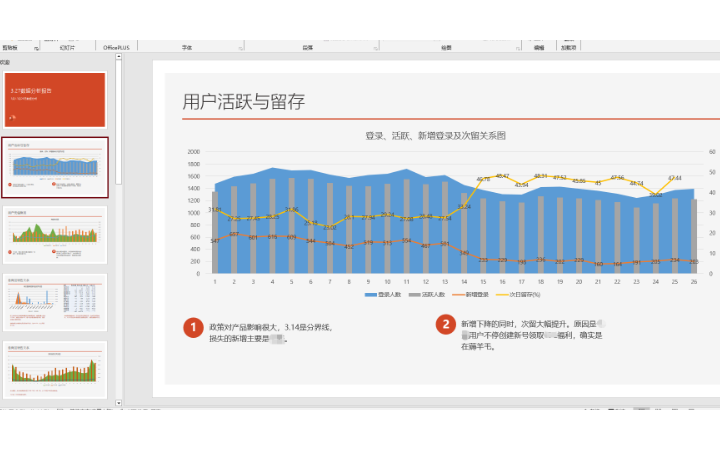Select the red numbered circle 2

coord(445,324)
